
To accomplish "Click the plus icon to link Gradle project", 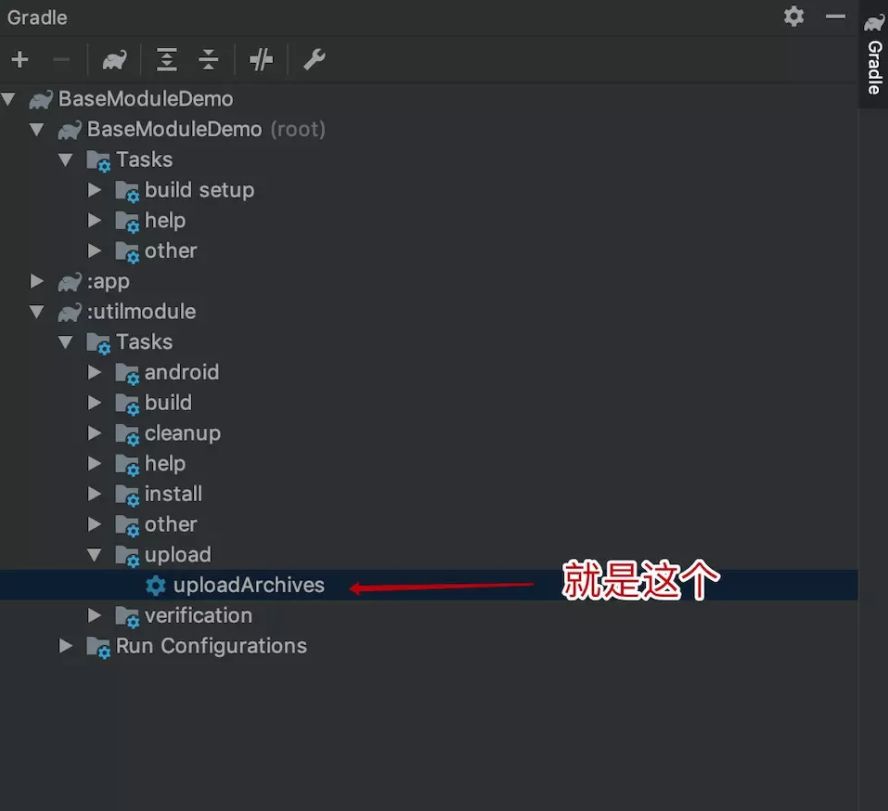I will pyautogui.click(x=20, y=59).
